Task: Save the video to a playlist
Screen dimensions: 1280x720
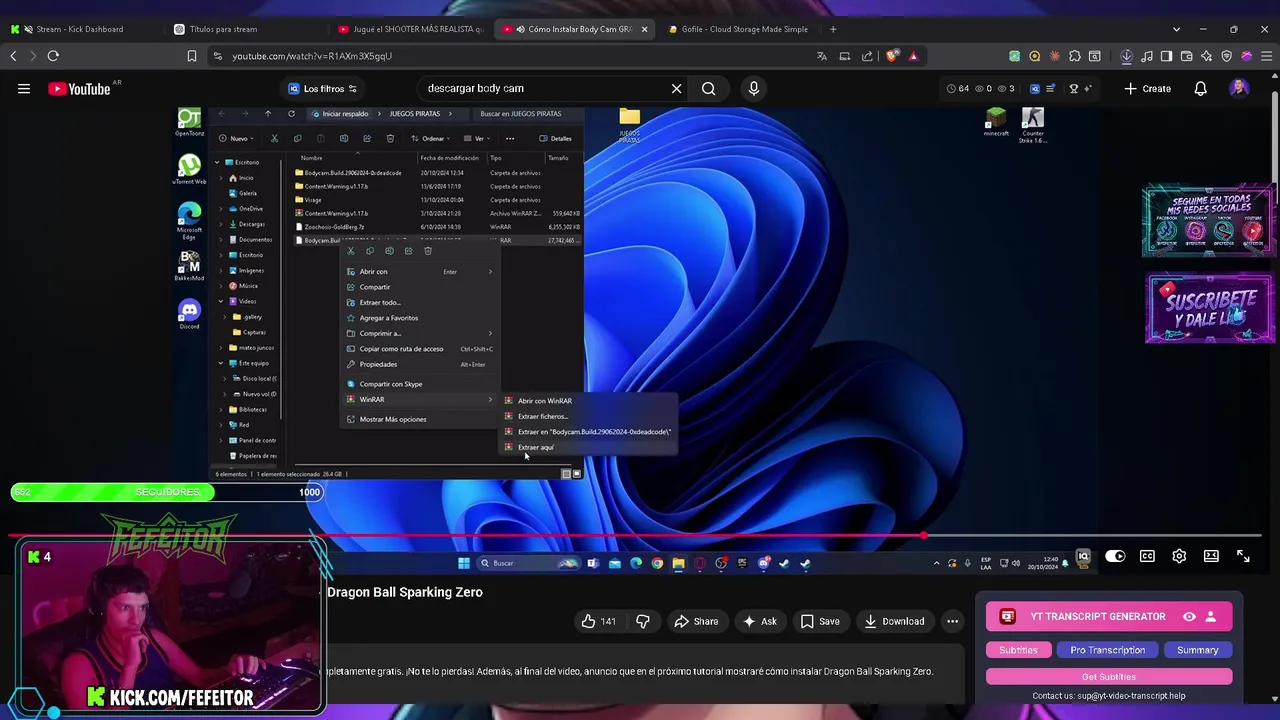Action: [820, 621]
